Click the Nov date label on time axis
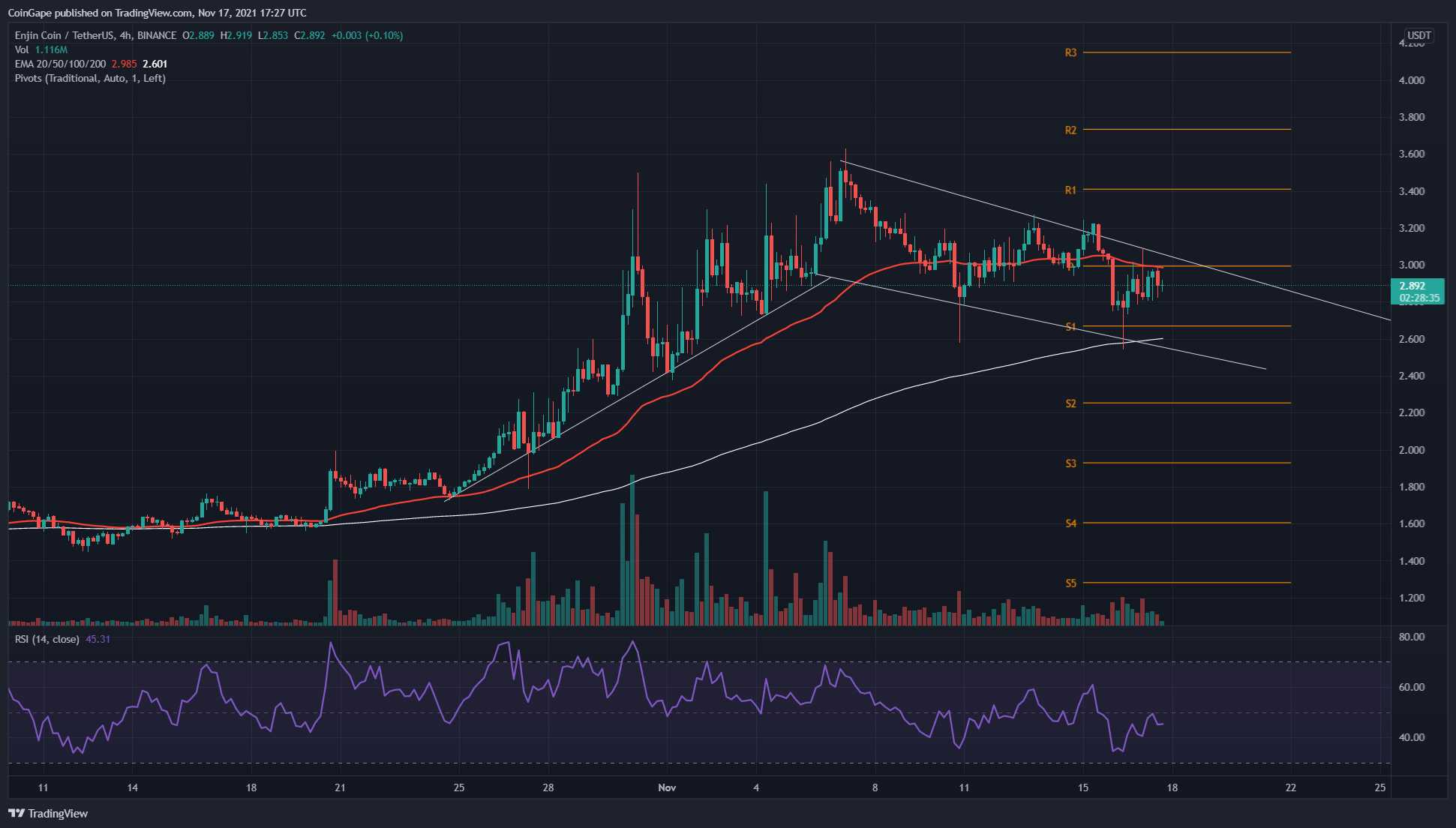 coord(667,787)
